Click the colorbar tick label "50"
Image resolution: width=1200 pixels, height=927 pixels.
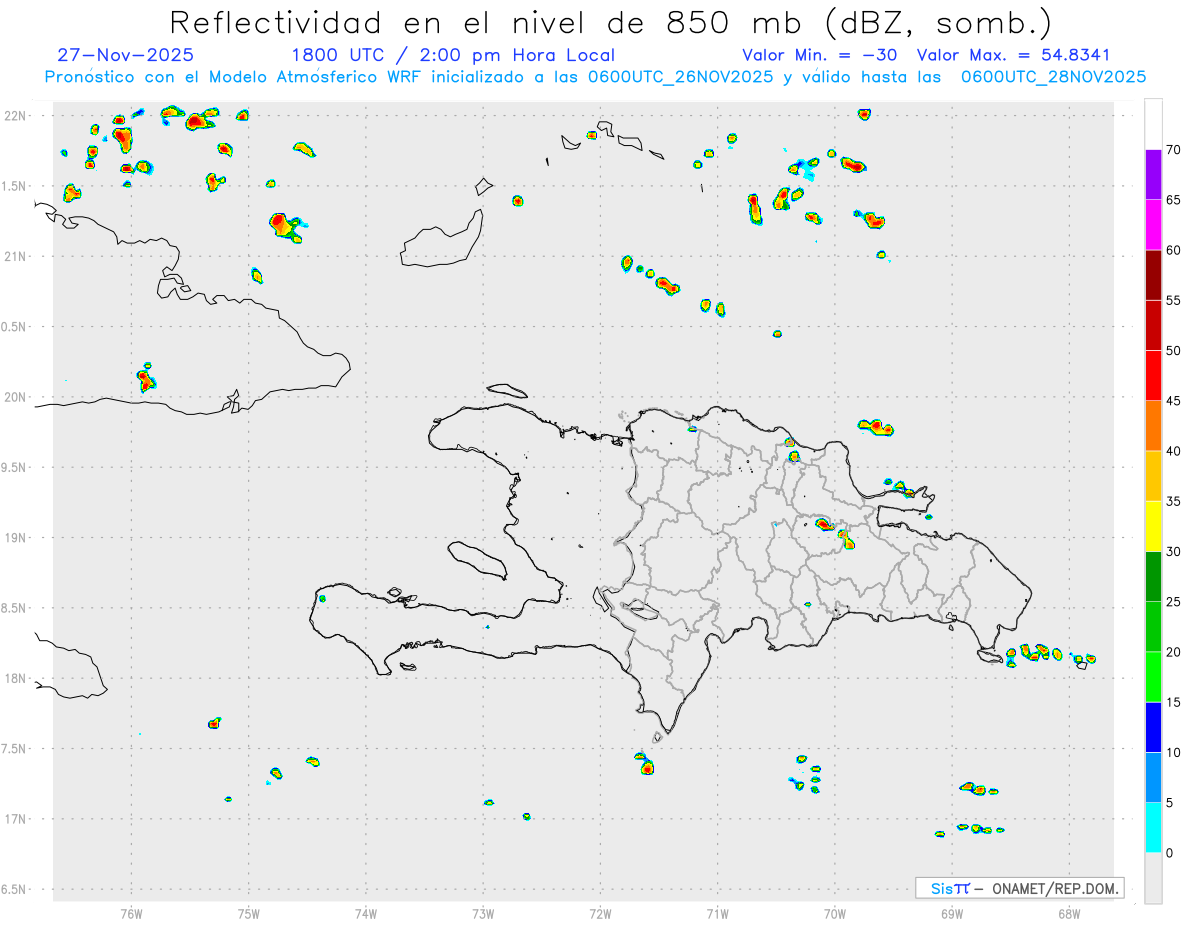pos(1173,351)
